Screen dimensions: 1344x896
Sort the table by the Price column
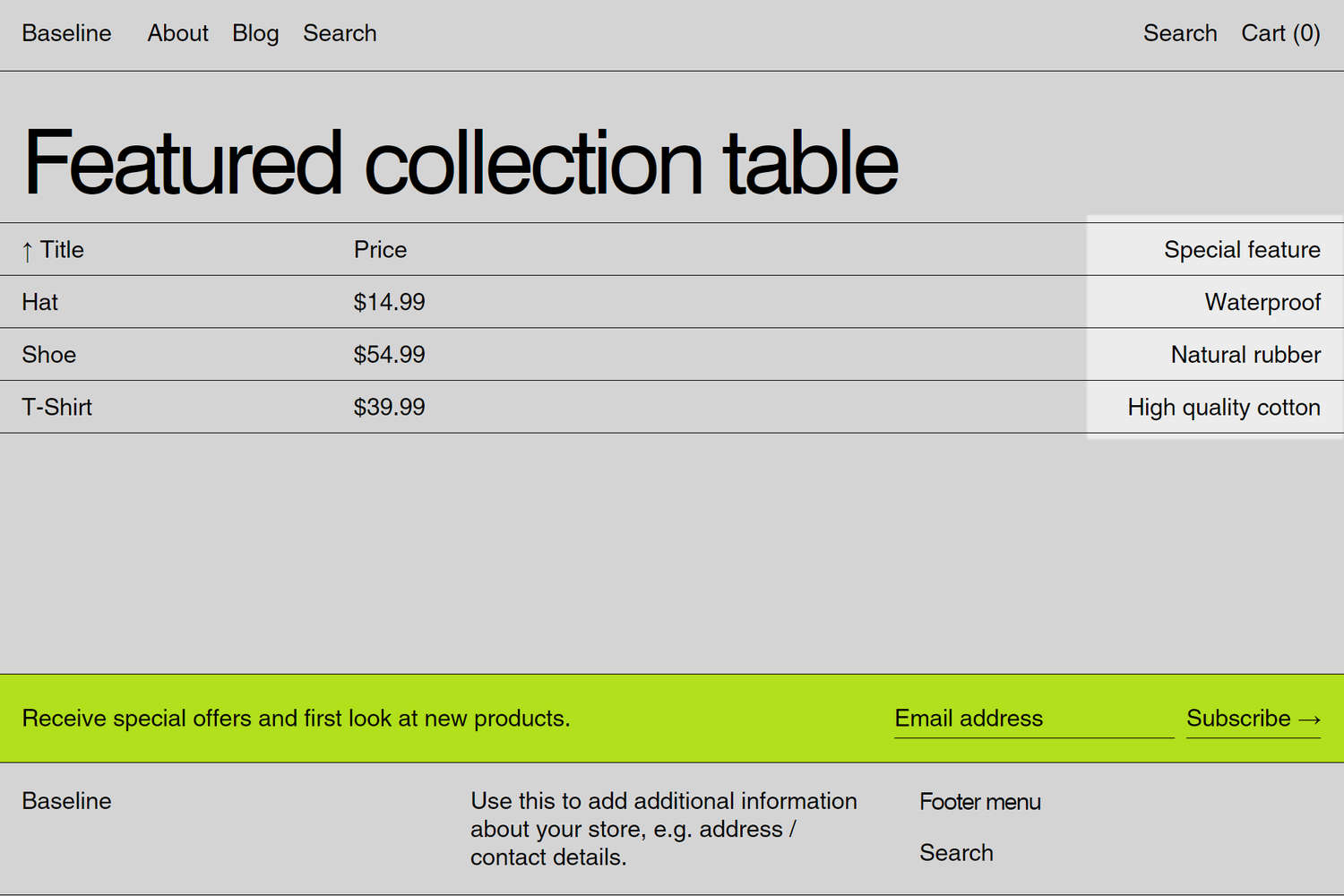tap(380, 250)
